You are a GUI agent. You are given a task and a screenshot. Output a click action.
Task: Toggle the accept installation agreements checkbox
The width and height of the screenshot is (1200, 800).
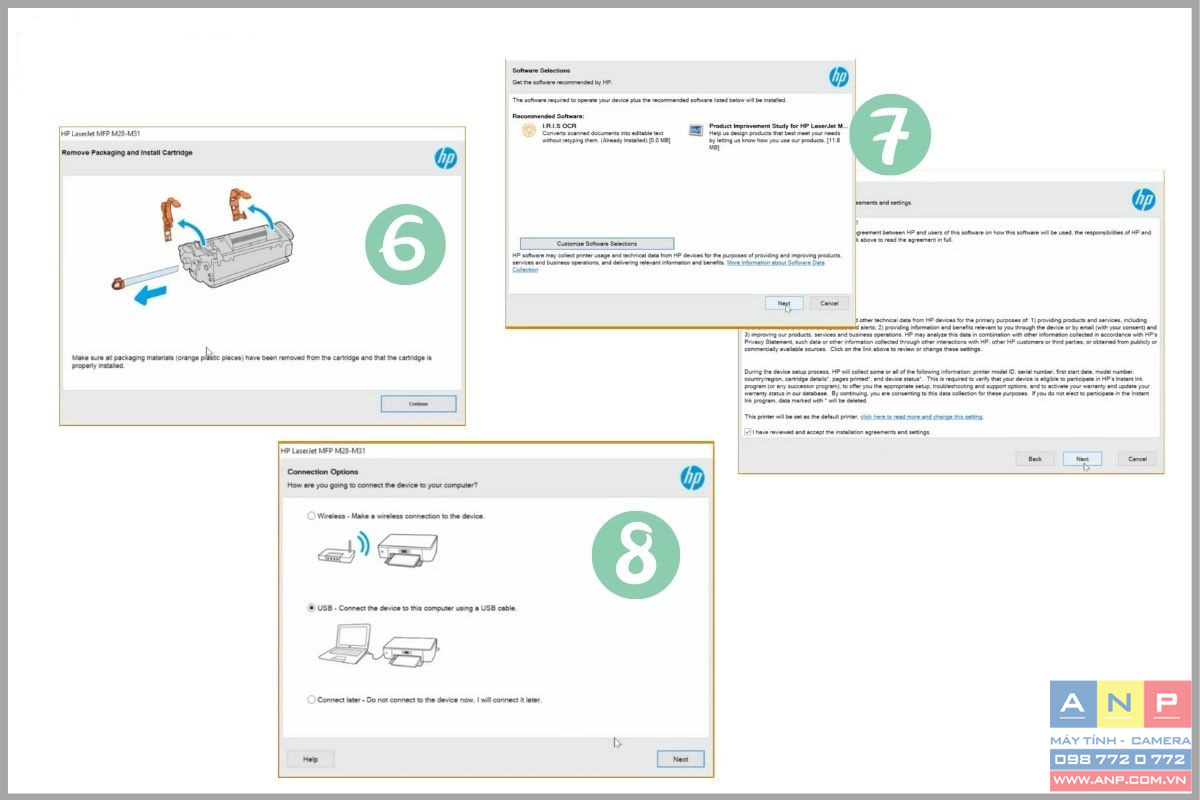[x=748, y=432]
